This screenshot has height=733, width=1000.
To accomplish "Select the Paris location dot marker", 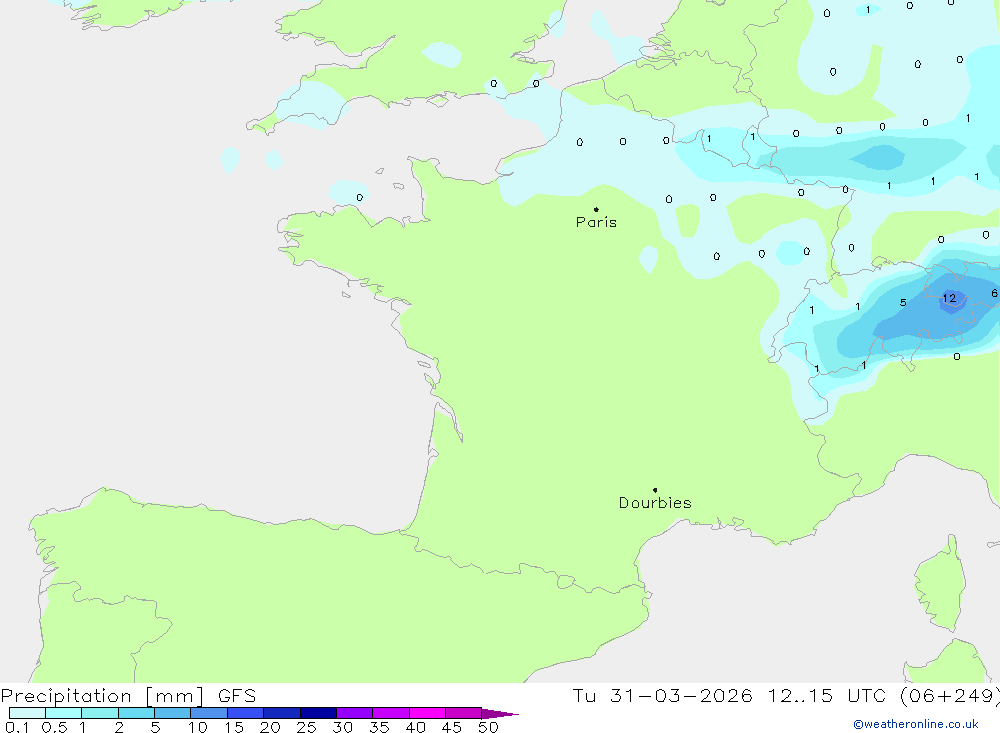I will point(596,209).
